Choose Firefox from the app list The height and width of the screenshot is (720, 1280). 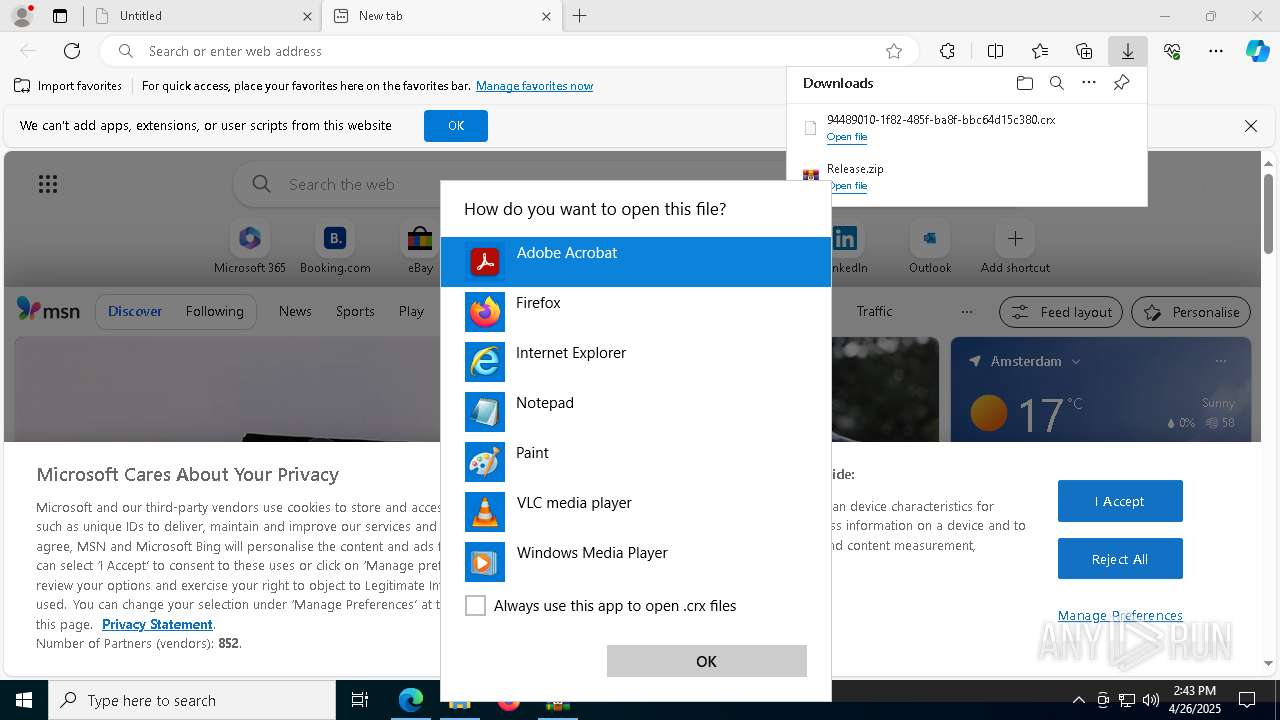point(636,312)
